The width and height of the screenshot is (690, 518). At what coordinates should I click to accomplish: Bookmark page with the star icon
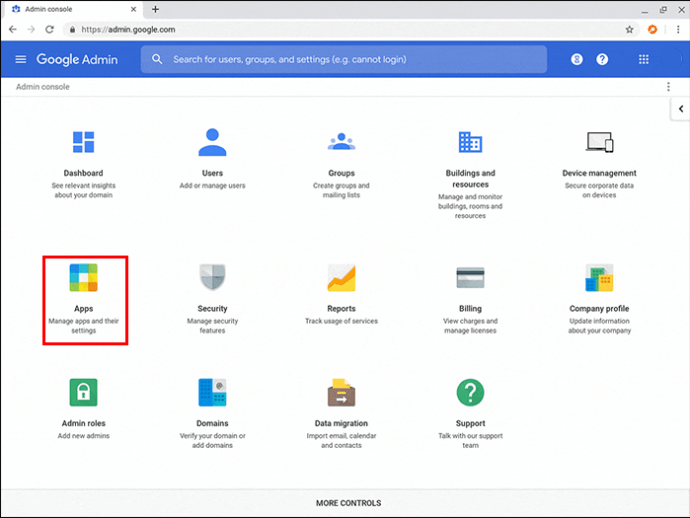629,29
